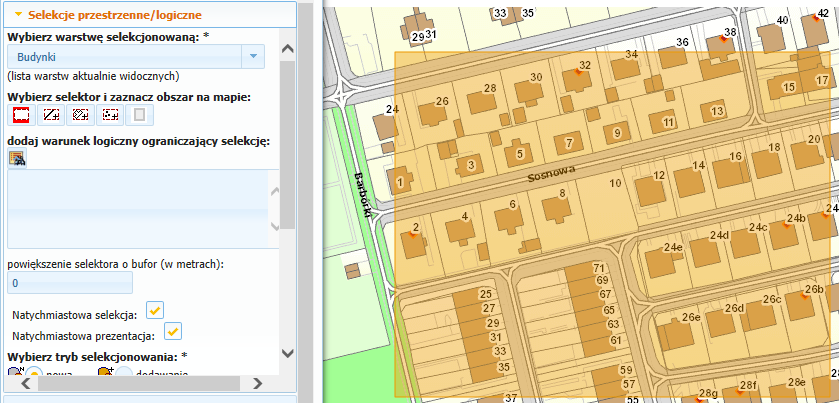Select the rectangle selector tool

(x=21, y=115)
